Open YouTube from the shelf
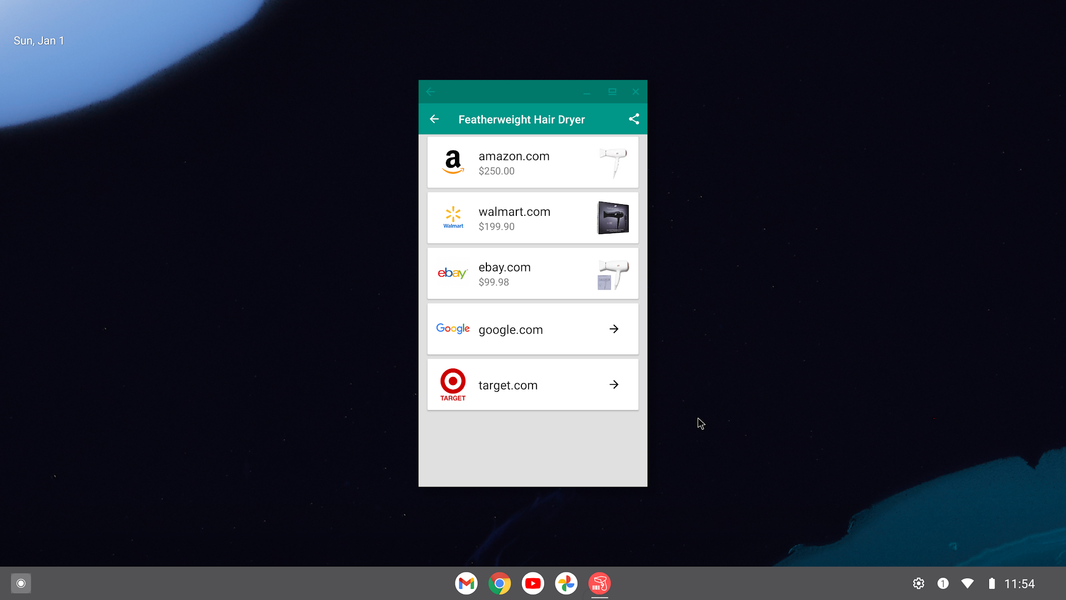The height and width of the screenshot is (600, 1066). 533,583
